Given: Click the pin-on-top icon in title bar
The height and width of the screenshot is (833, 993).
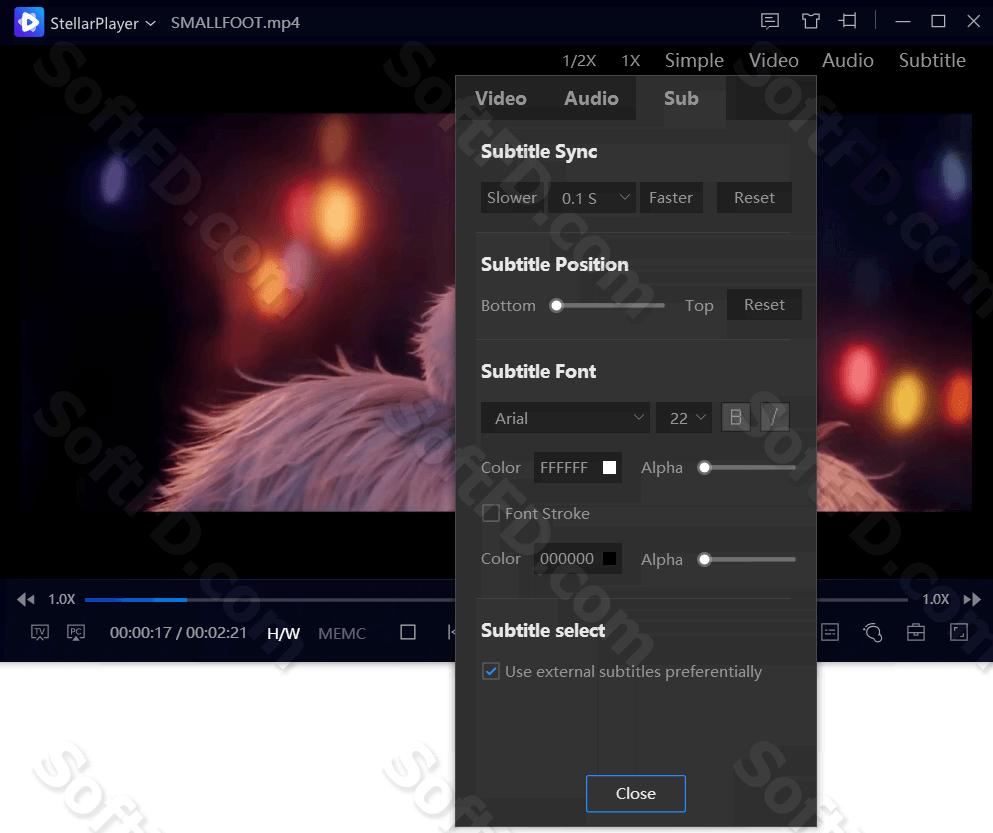Looking at the screenshot, I should [x=848, y=22].
